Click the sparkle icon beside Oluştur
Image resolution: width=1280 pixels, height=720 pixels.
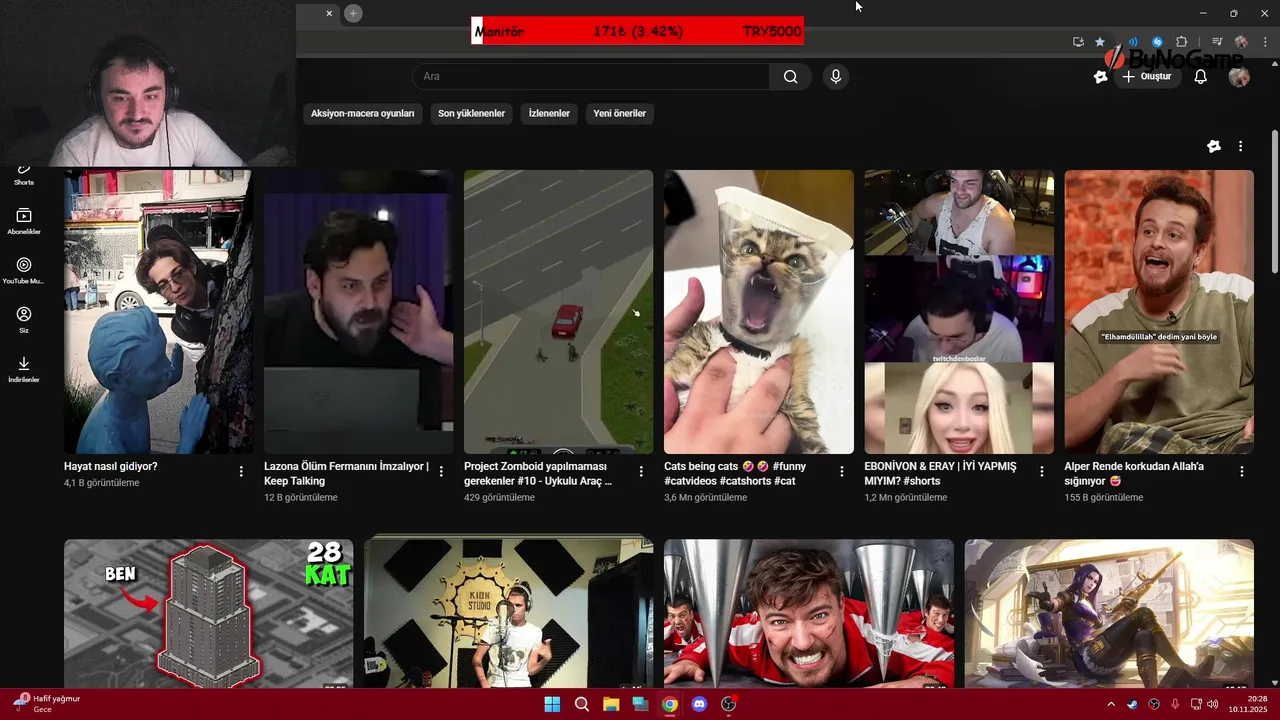(1101, 77)
